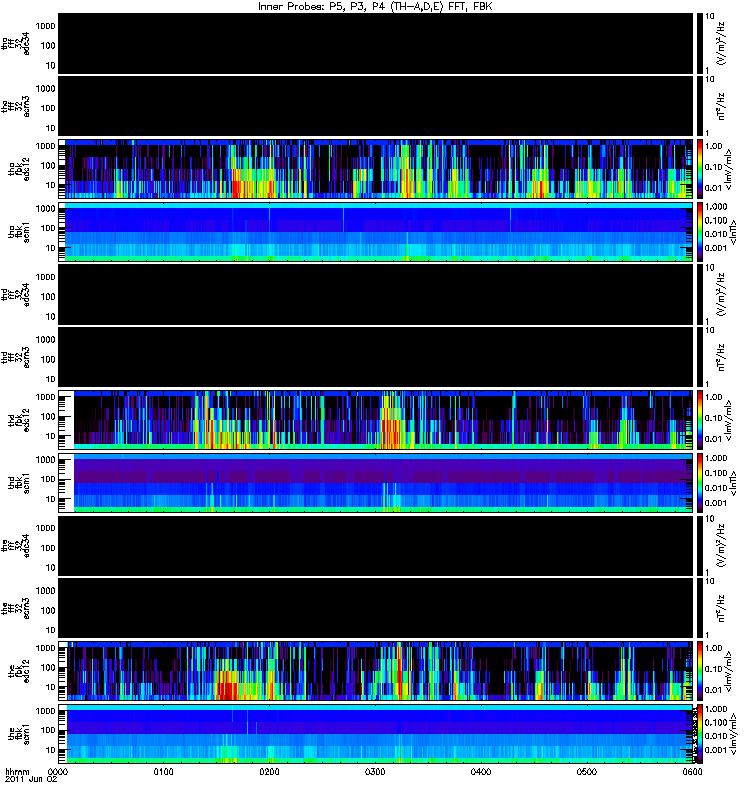Click the 0200 time axis label
This screenshot has height=800, width=750.
click(x=269, y=771)
